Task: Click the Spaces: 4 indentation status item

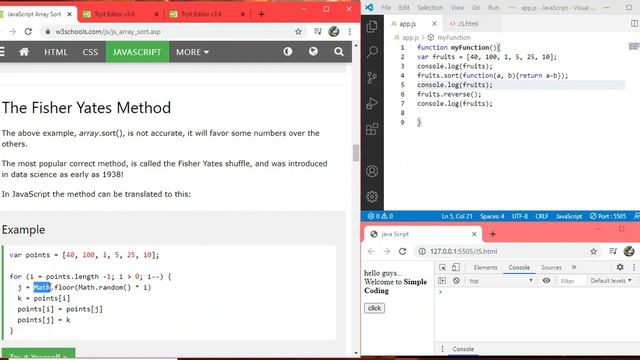Action: [492, 216]
